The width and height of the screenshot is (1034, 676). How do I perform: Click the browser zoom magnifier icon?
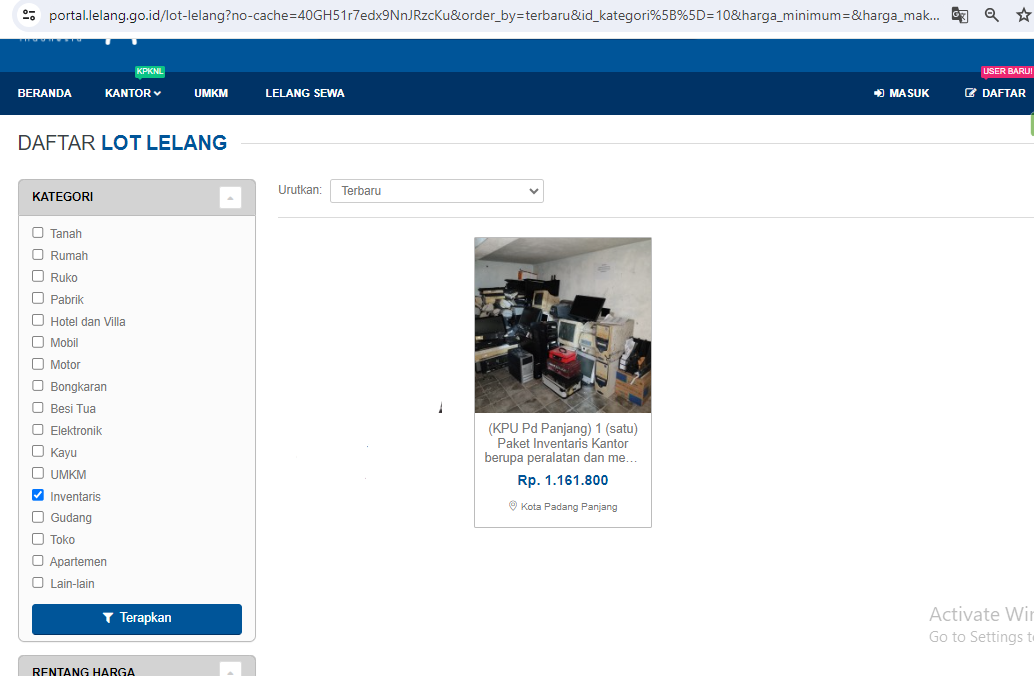[x=992, y=15]
